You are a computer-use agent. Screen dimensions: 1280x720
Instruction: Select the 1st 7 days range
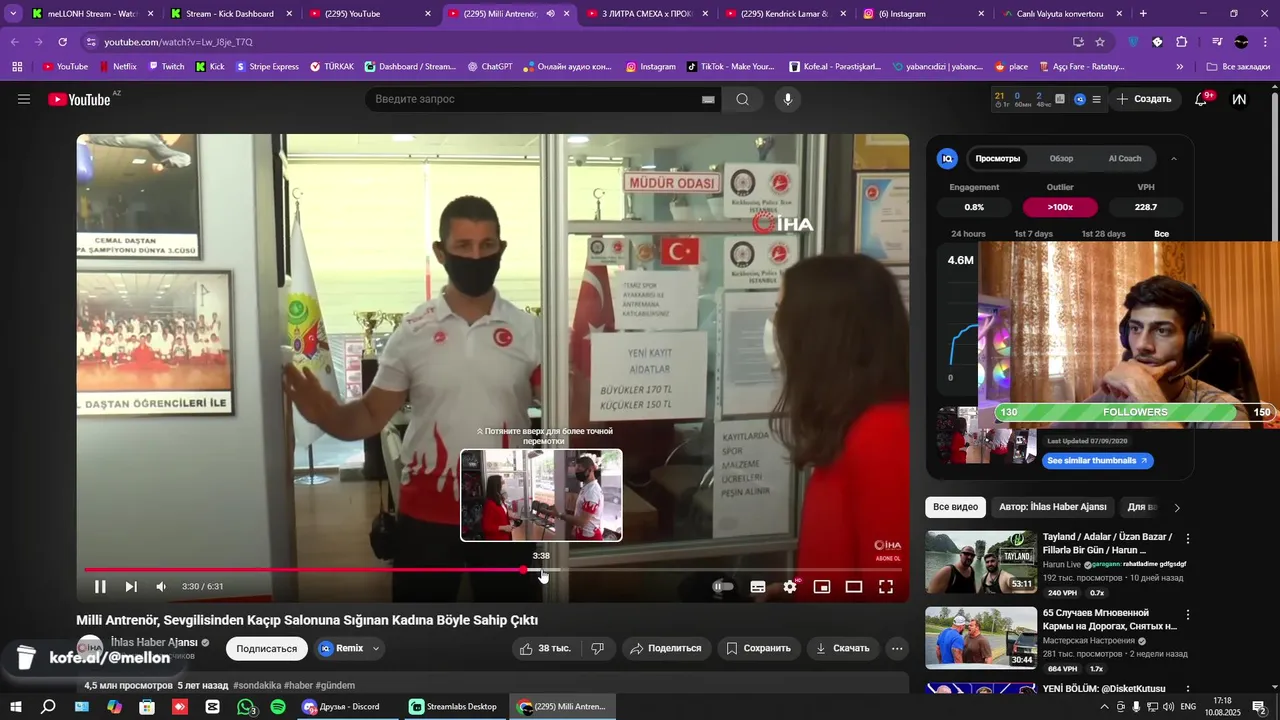1033,234
